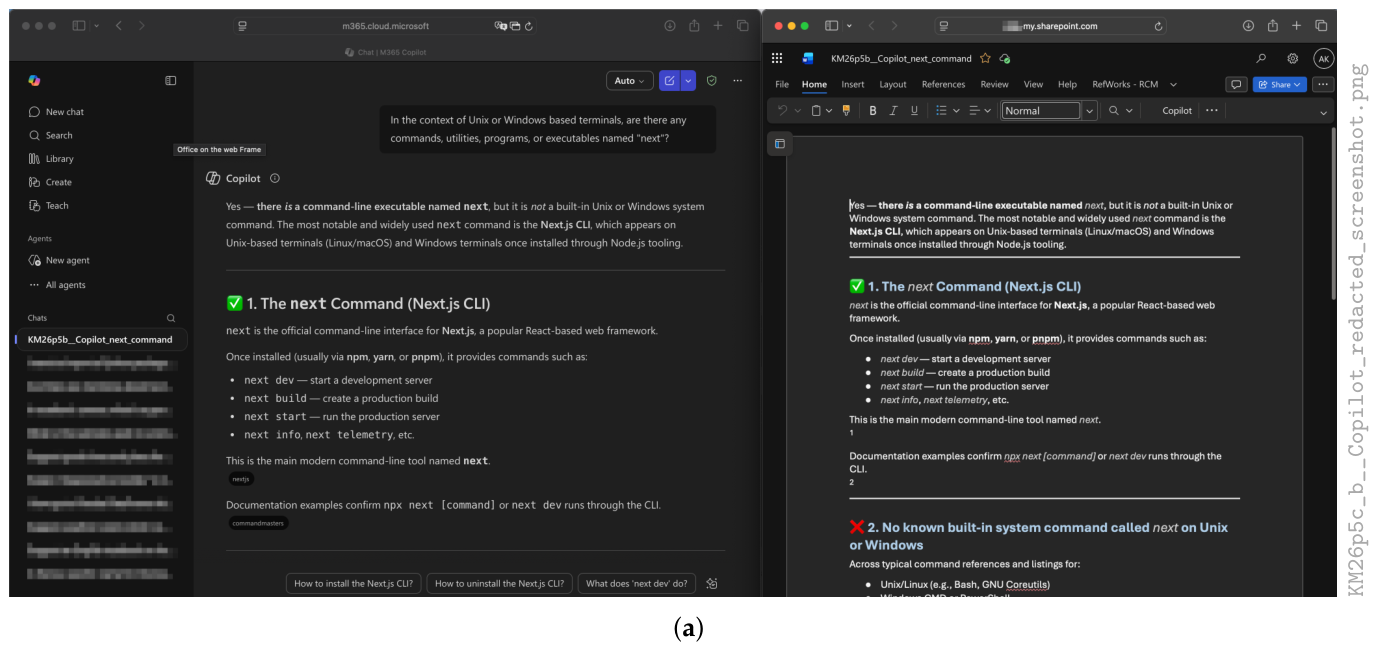Reload the sharepoint.com page in Safari
Screen dimensions: 1377x649
[1158, 26]
